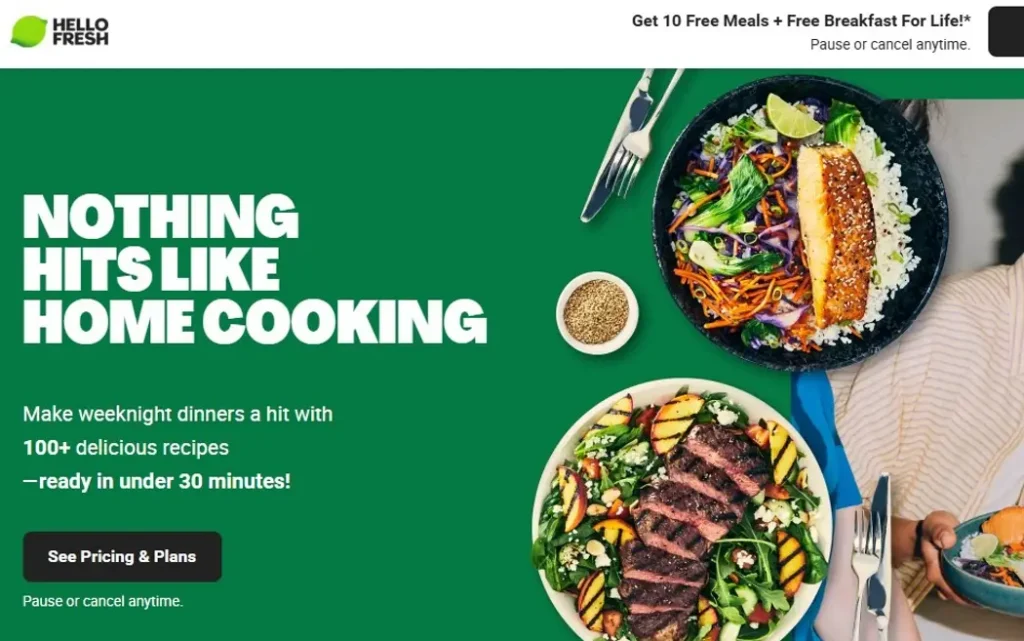Viewport: 1024px width, 641px height.
Task: Open See Pricing & Plans
Action: (x=122, y=556)
